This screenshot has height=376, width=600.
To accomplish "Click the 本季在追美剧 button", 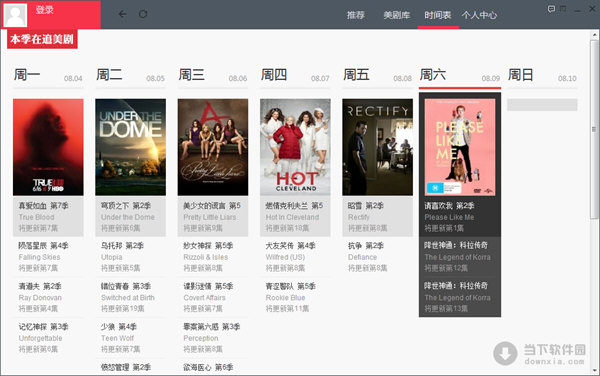I will tap(42, 39).
